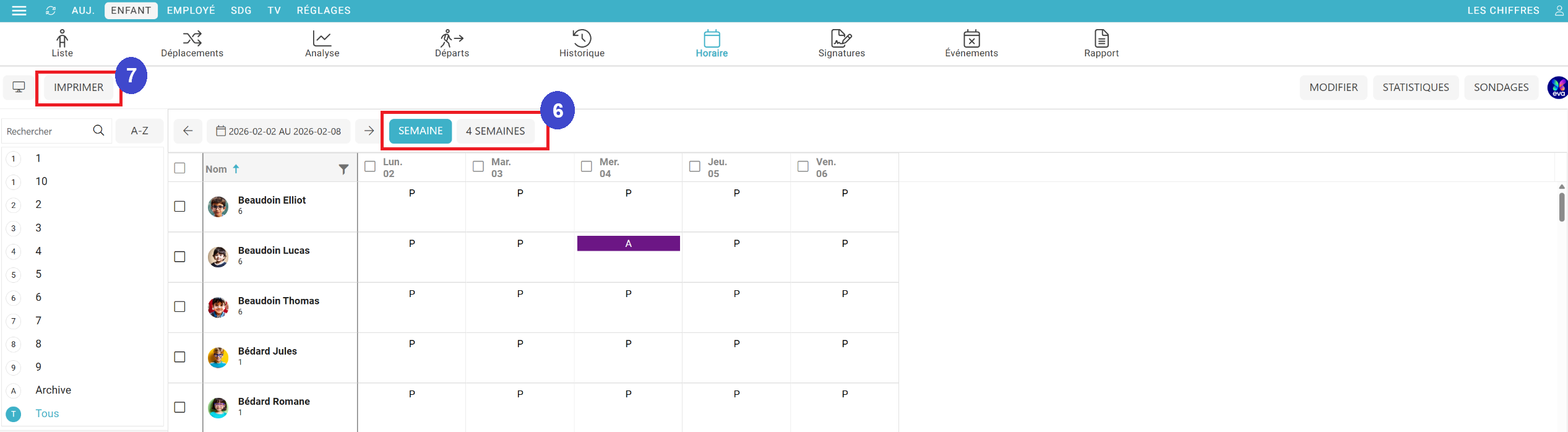Open the Analyse chart icon
This screenshot has height=432, width=1568.
click(x=322, y=39)
